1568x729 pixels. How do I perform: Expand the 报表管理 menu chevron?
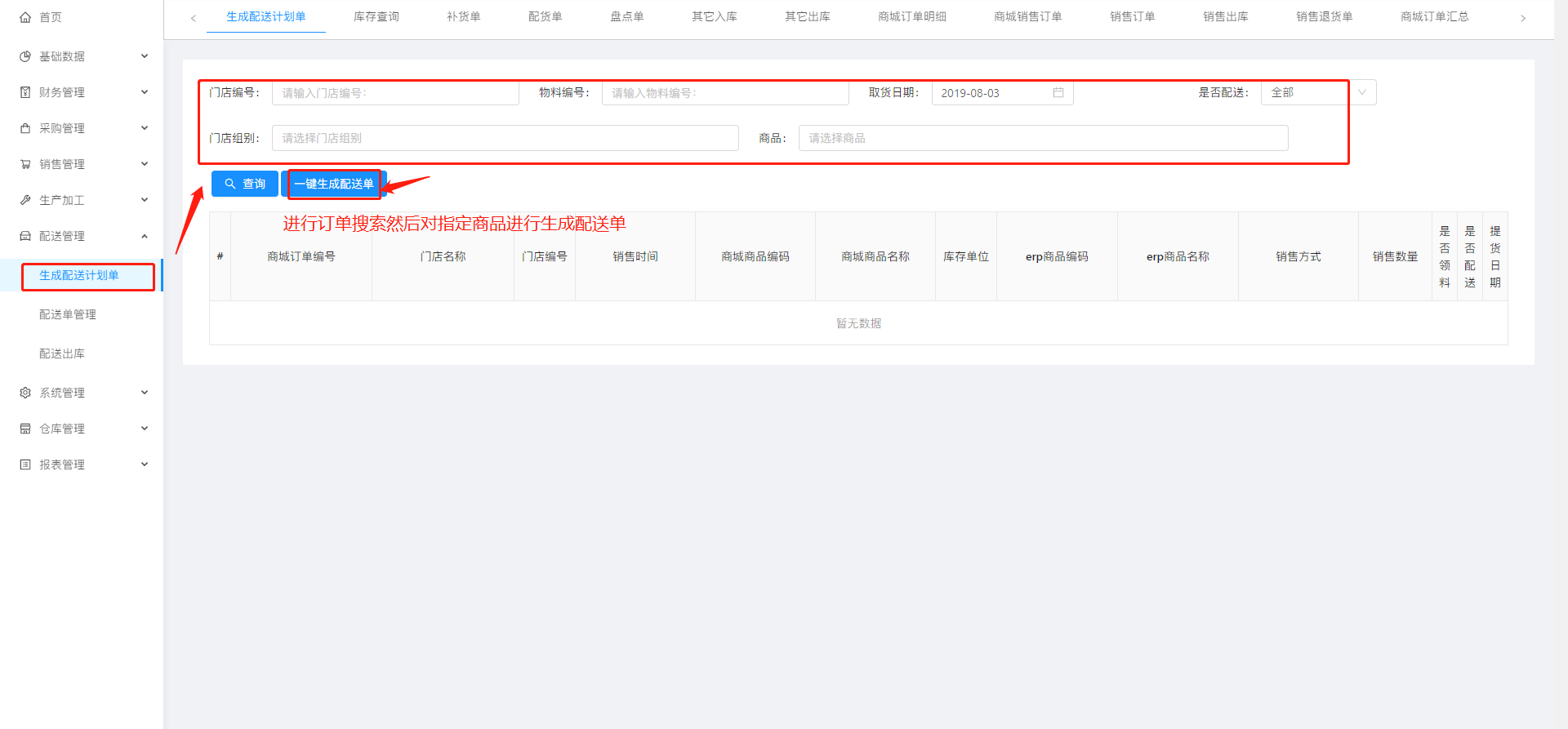tap(145, 465)
